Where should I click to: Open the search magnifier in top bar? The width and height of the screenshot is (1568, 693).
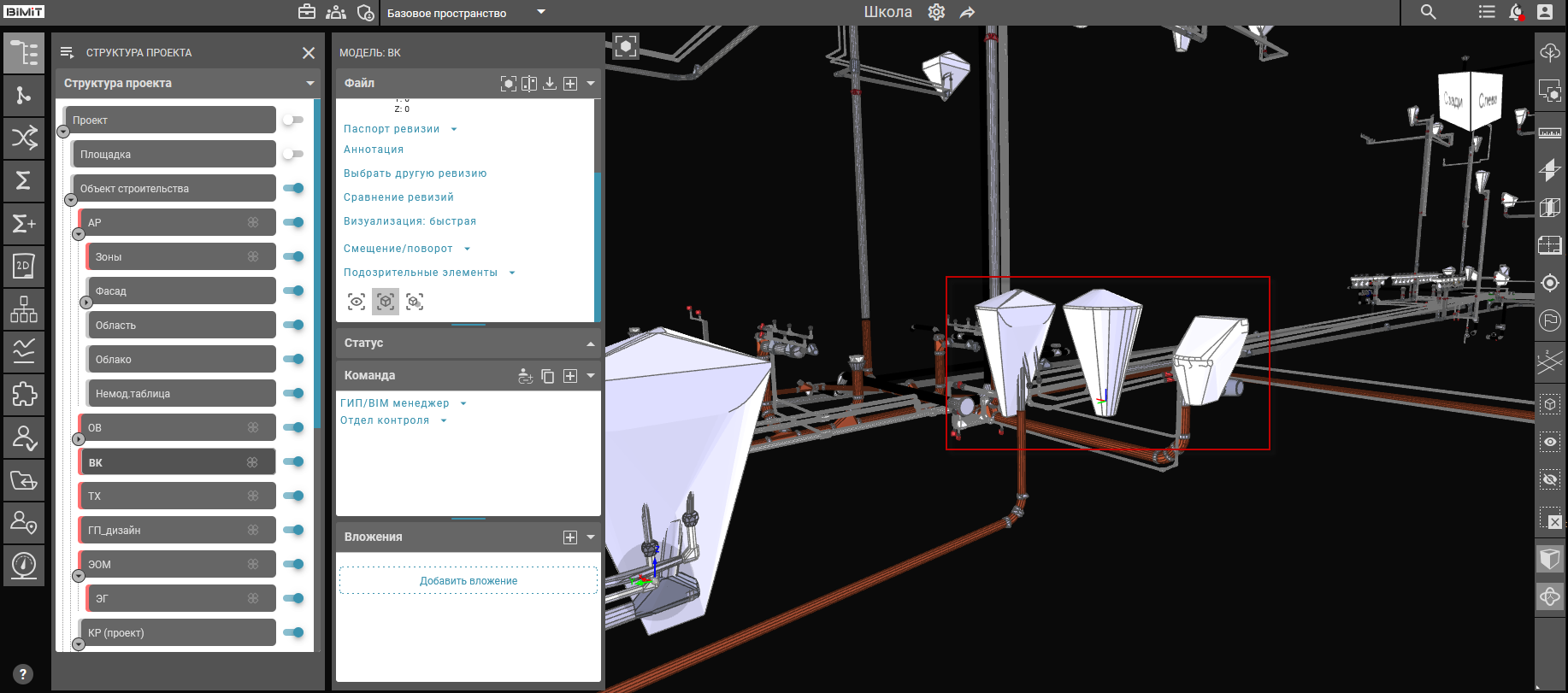click(1428, 12)
